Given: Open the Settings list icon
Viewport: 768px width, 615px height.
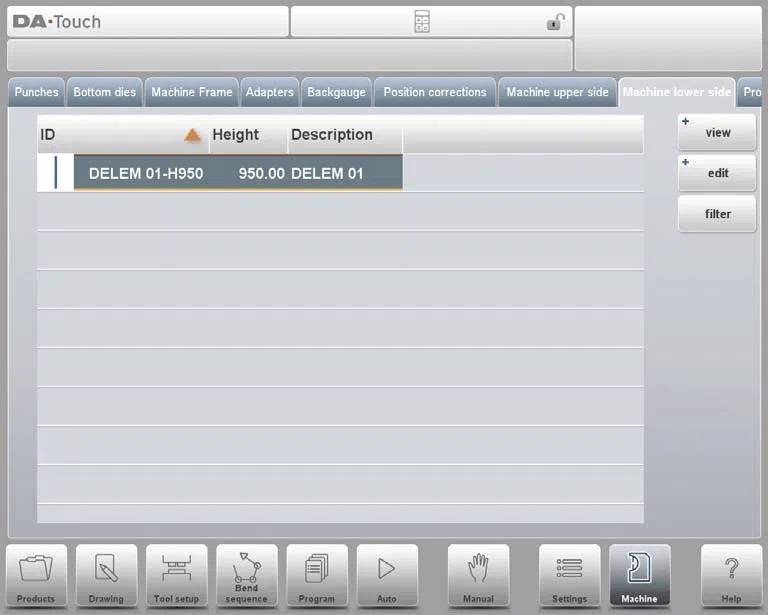Looking at the screenshot, I should pyautogui.click(x=569, y=576).
